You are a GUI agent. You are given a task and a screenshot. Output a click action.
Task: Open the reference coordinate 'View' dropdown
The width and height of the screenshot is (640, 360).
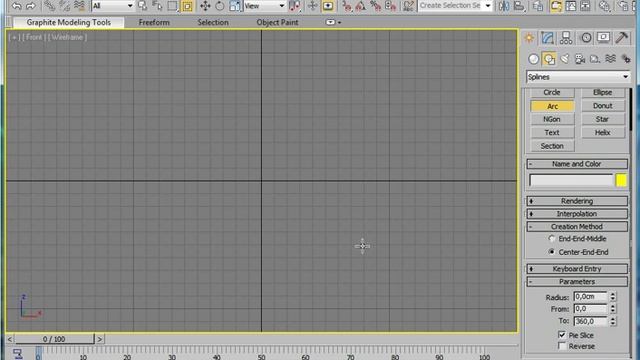(x=264, y=6)
